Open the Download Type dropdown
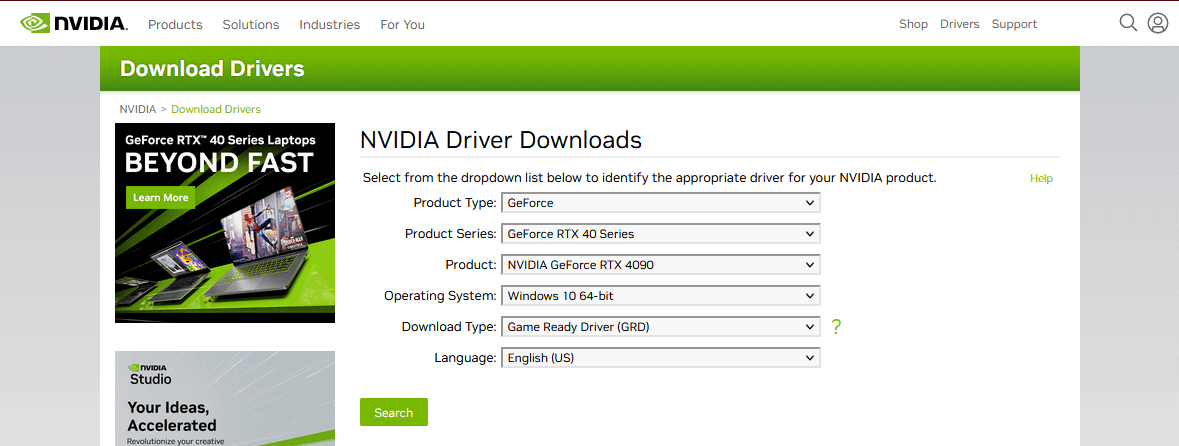1179x446 pixels. coord(660,327)
